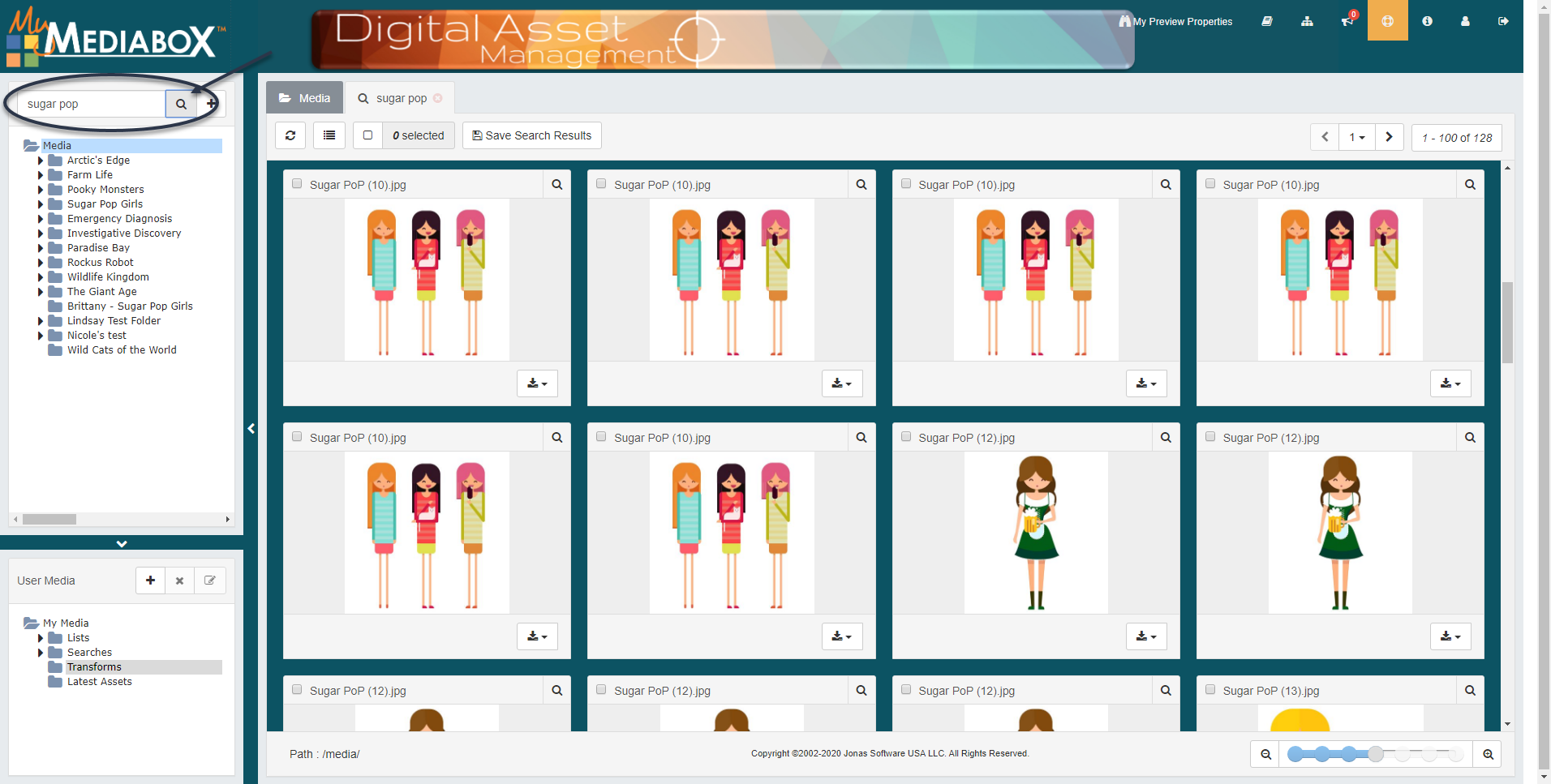
Task: Select Wild Cats of the World folder
Action: (x=122, y=350)
